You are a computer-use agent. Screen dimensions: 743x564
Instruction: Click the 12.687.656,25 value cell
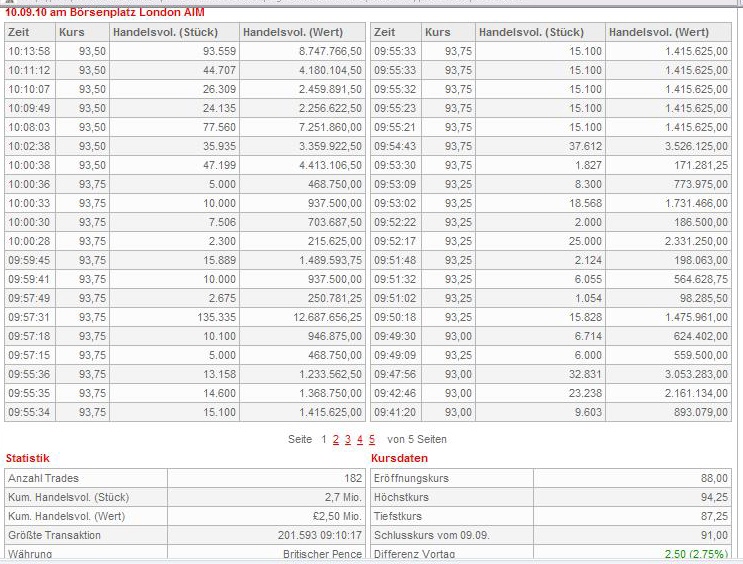pos(302,317)
